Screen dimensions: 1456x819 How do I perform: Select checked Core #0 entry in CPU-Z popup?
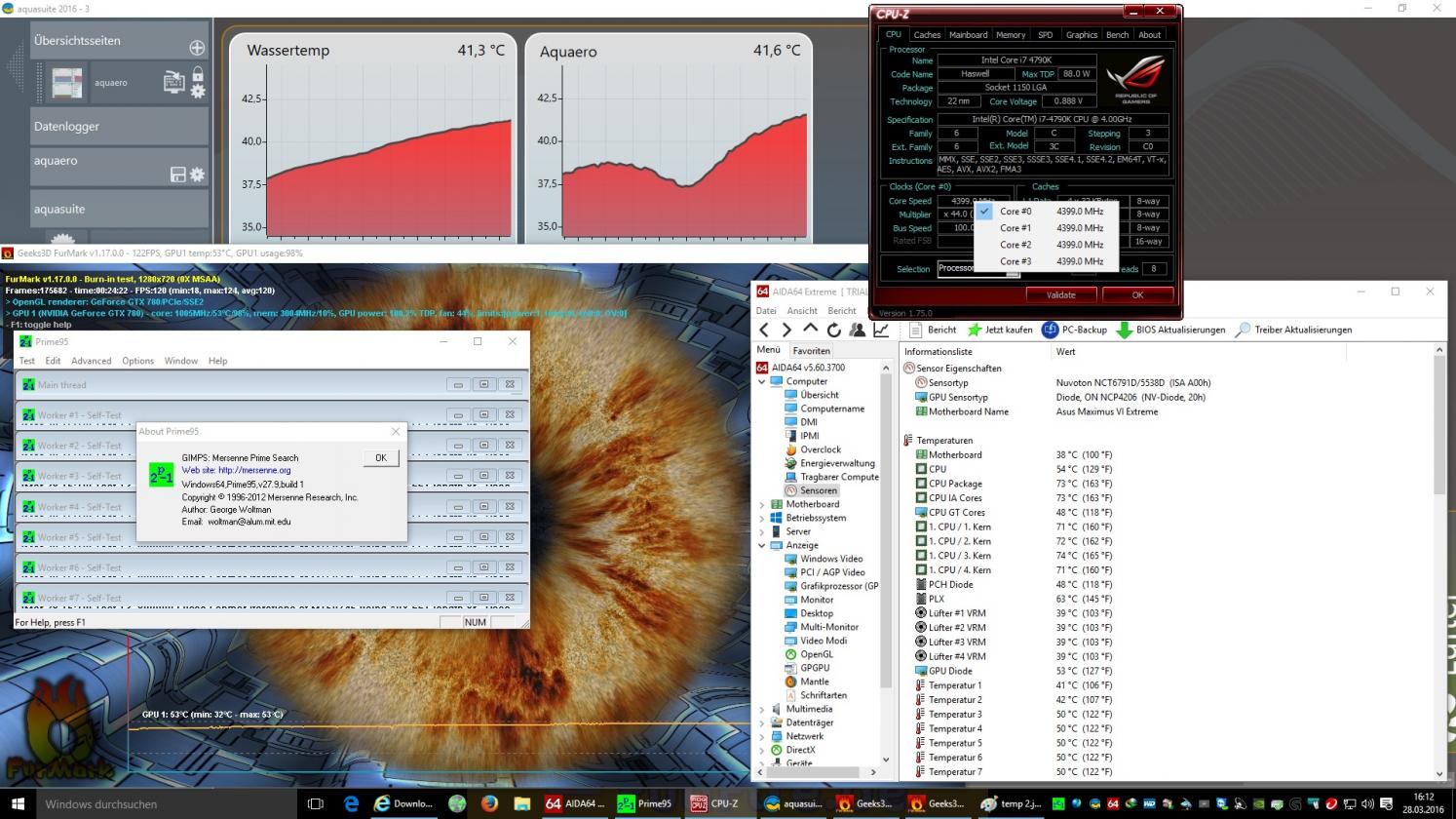[1046, 212]
